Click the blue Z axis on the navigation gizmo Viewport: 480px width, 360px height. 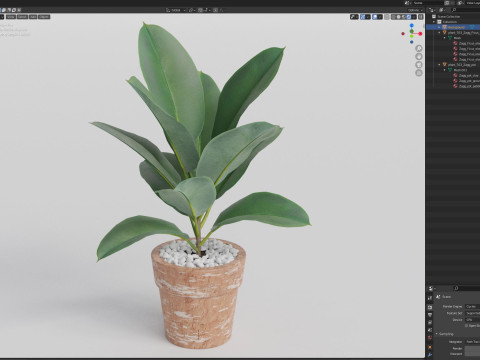point(412,25)
